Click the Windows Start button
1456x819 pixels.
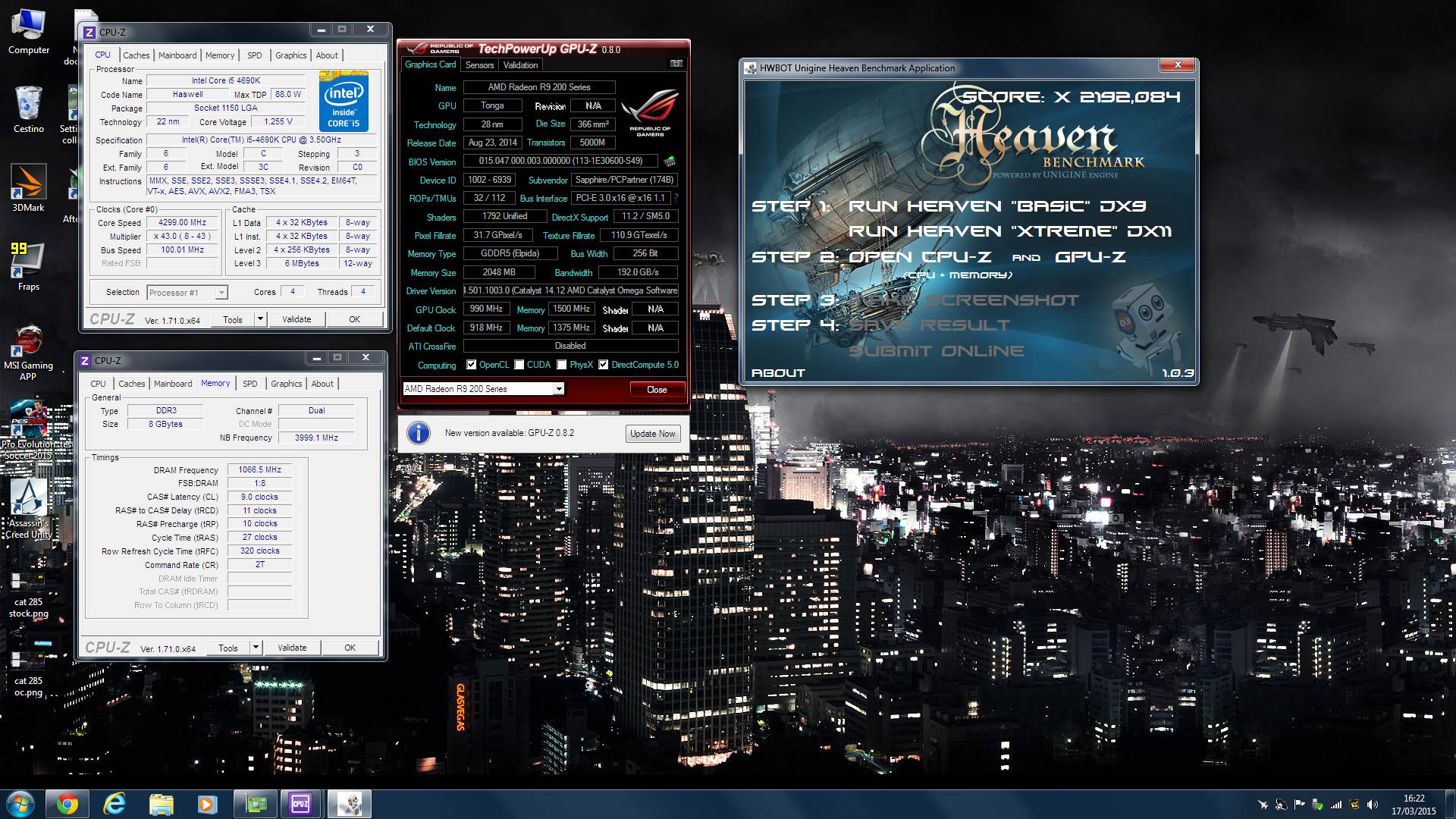pos(20,804)
